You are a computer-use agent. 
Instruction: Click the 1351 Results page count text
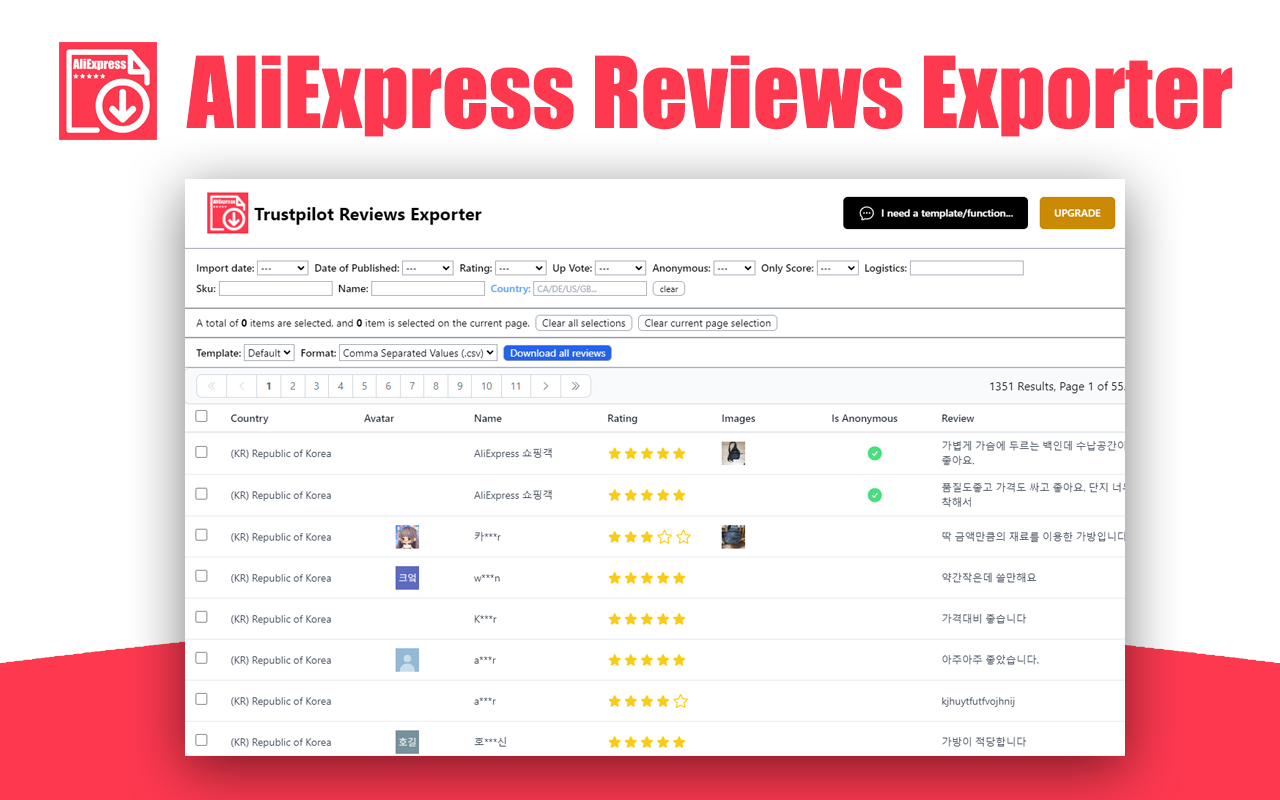click(x=1057, y=386)
